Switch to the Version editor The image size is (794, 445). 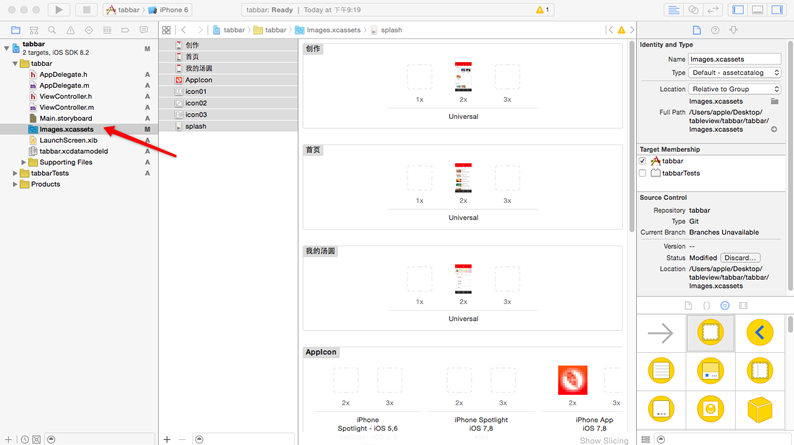(x=712, y=10)
